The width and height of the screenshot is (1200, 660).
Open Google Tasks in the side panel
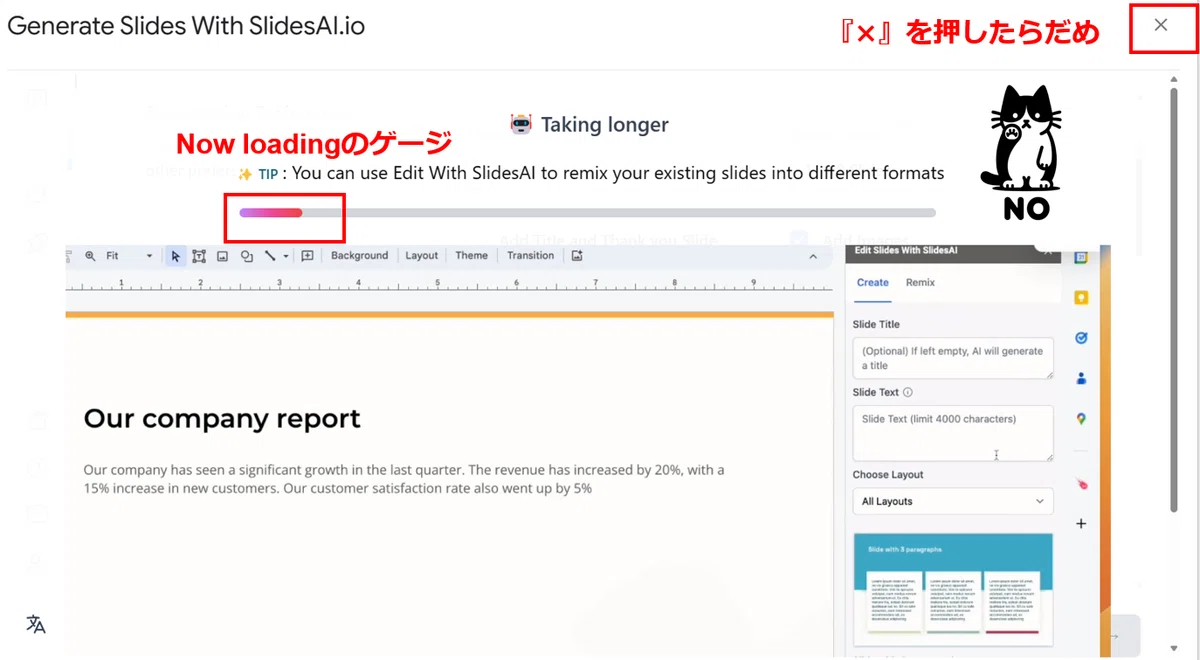1081,338
